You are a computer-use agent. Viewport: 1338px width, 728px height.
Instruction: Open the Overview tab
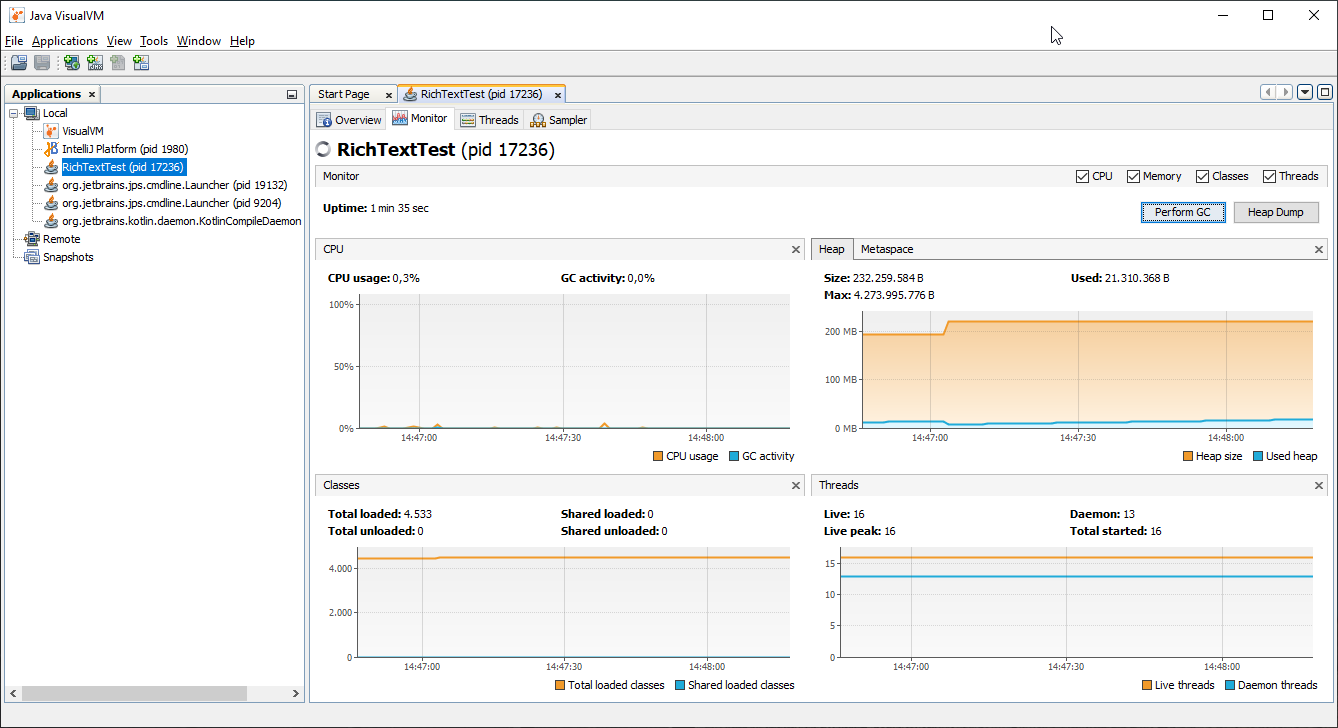pyautogui.click(x=349, y=120)
